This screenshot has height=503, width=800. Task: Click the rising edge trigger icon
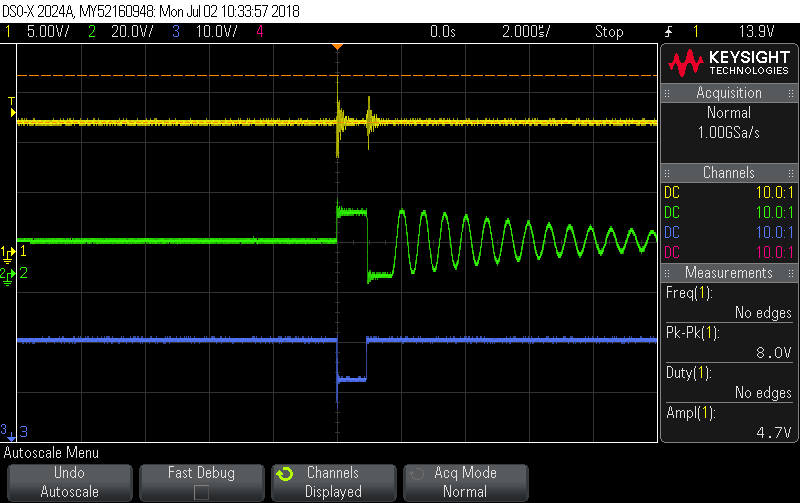click(x=668, y=32)
